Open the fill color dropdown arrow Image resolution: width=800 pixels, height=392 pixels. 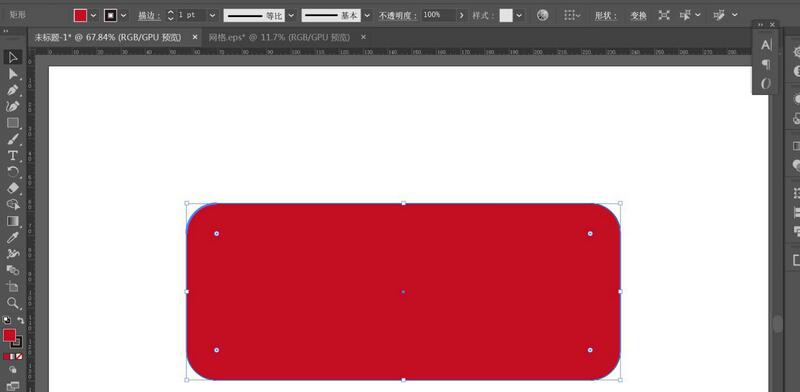(x=93, y=15)
